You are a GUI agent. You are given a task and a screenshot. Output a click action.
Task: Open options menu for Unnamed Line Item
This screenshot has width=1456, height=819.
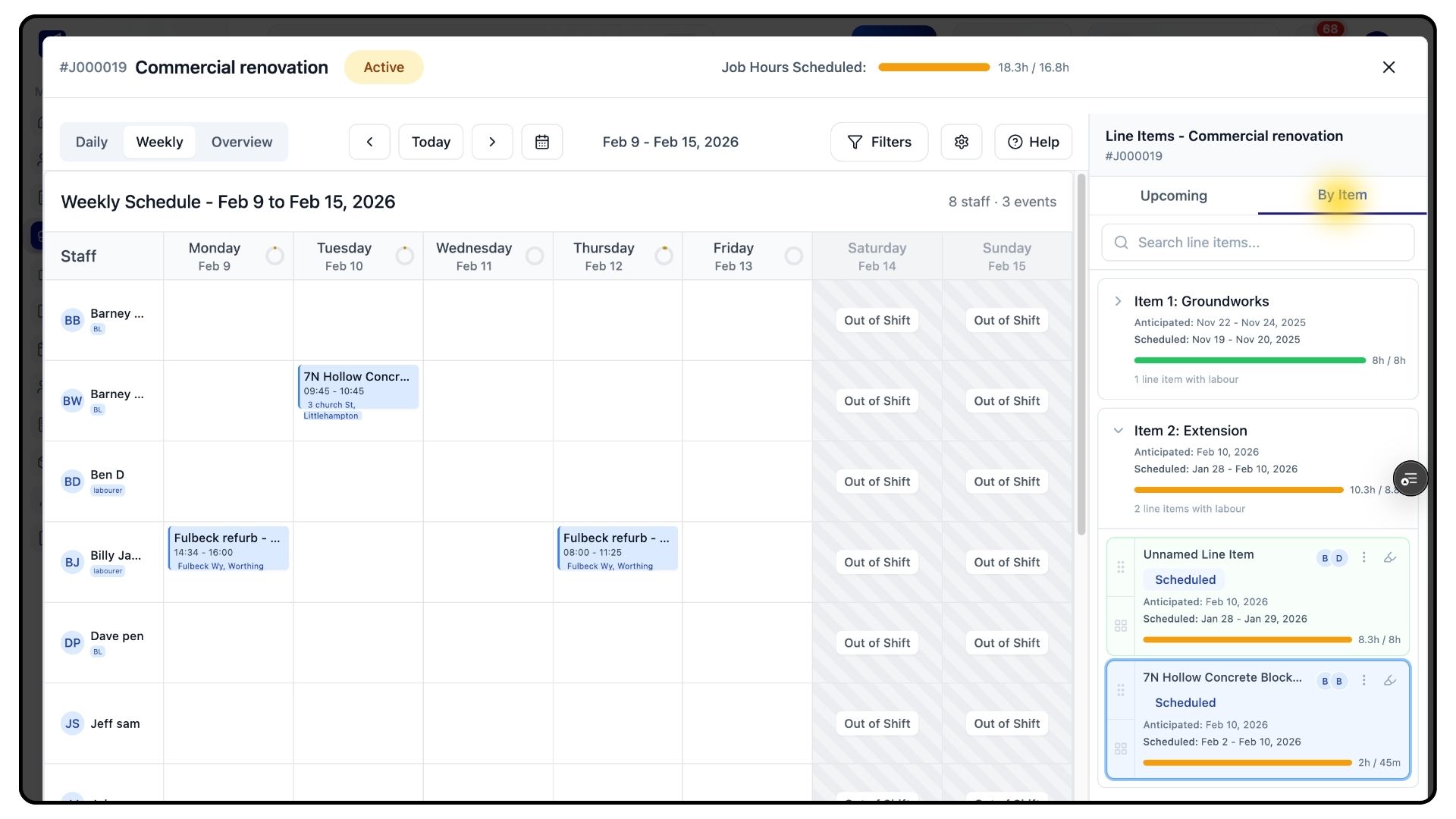pyautogui.click(x=1363, y=557)
